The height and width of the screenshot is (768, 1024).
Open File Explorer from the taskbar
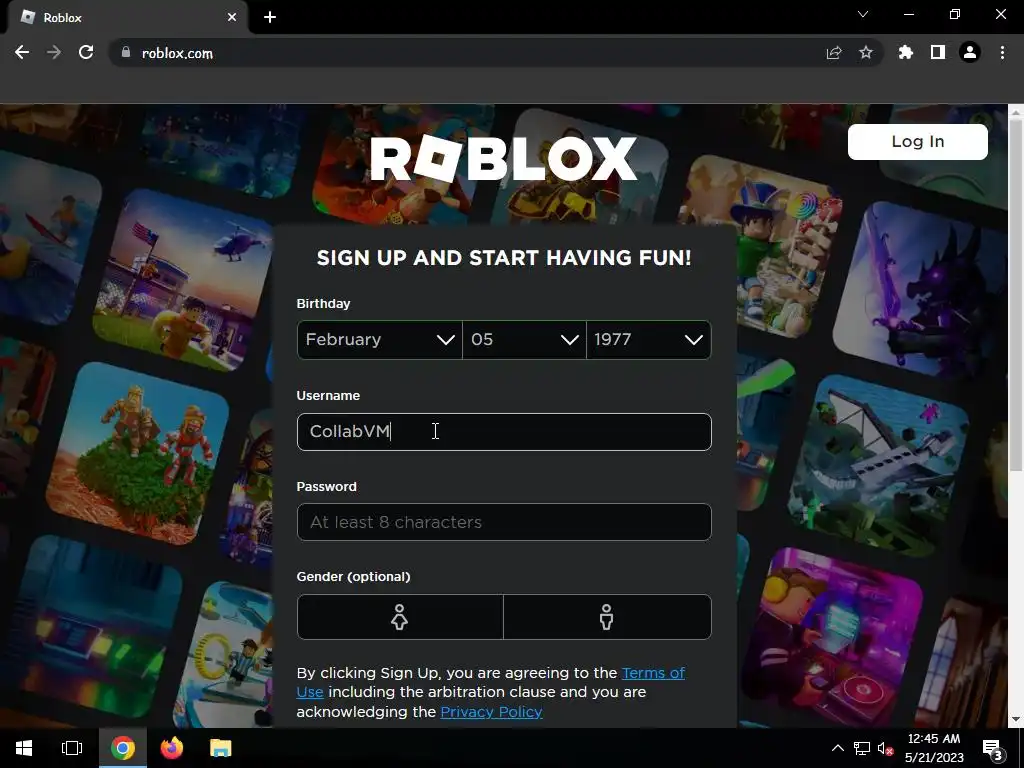tap(221, 748)
